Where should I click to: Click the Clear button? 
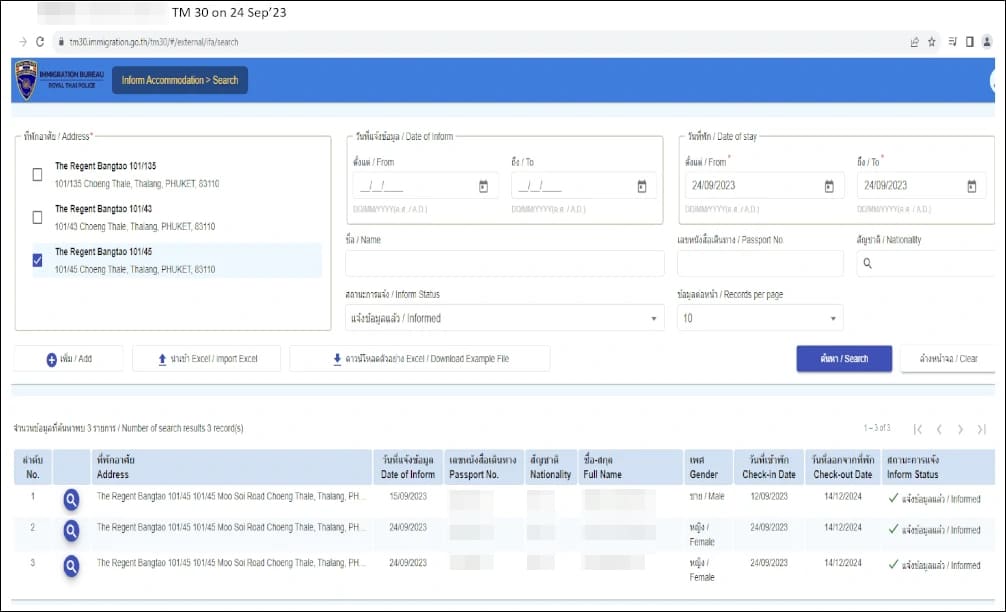pyautogui.click(x=948, y=359)
